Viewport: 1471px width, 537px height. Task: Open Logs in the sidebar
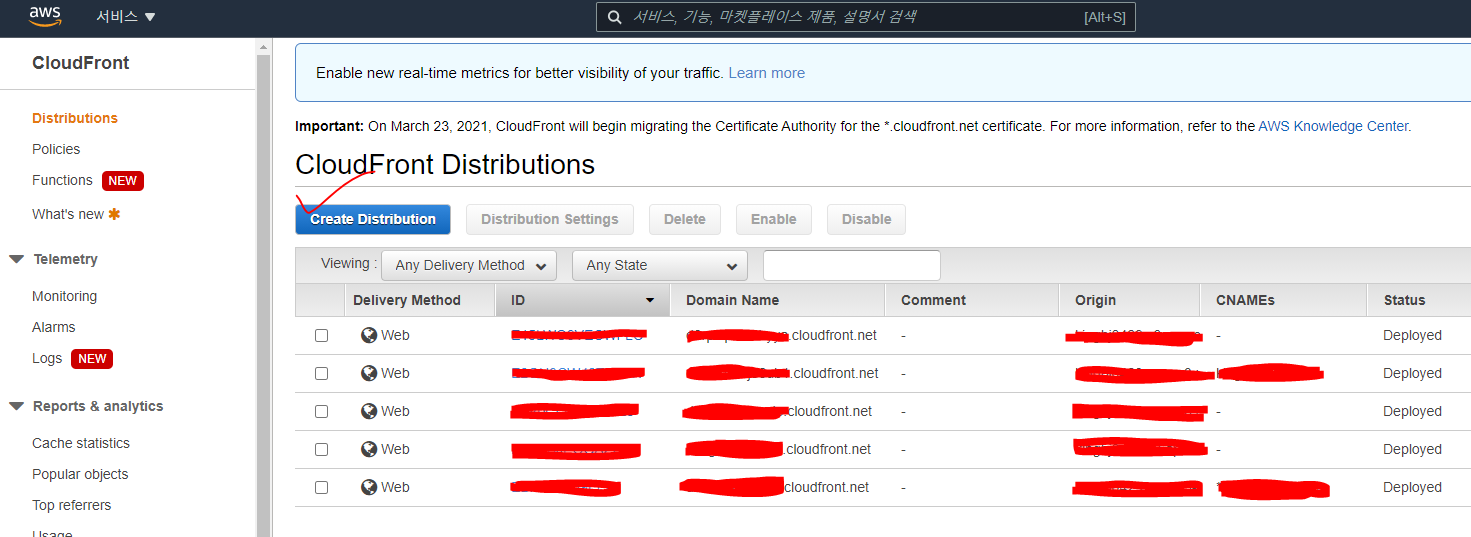click(x=47, y=358)
